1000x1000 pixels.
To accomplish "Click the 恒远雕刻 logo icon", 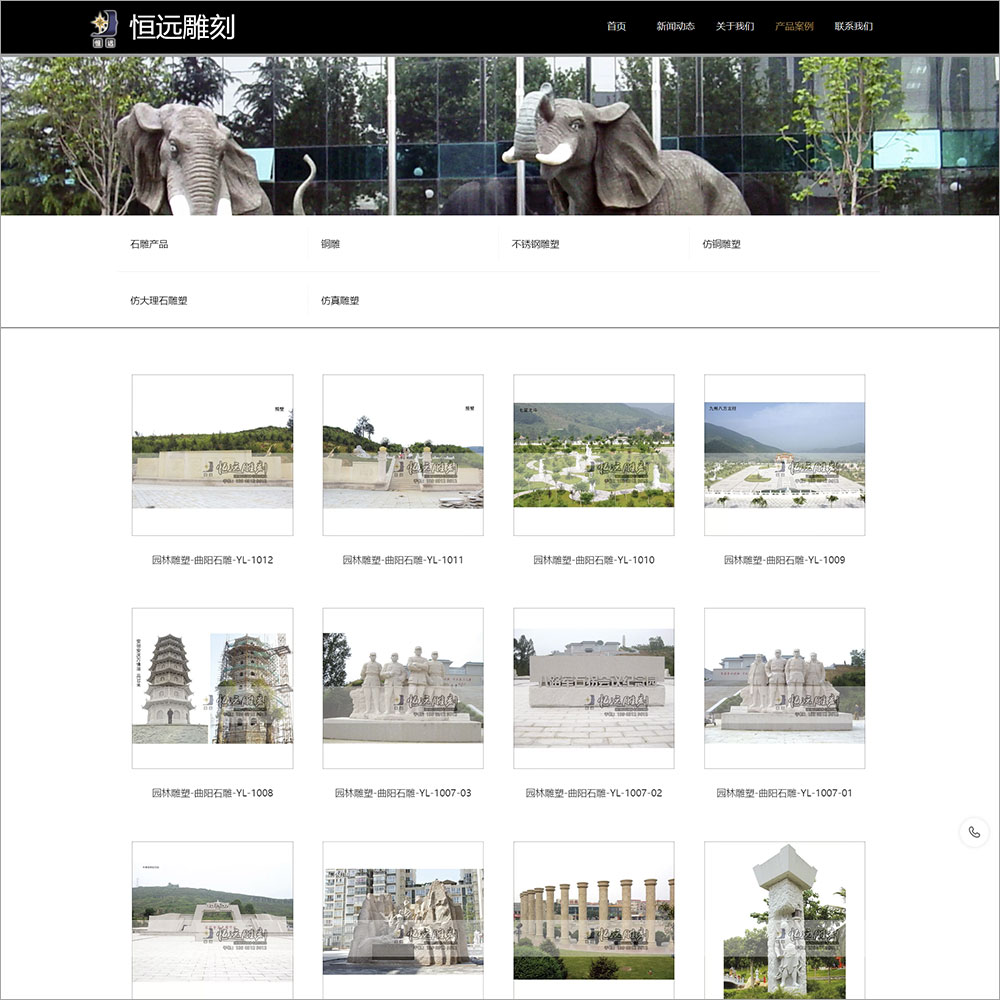I will (103, 27).
